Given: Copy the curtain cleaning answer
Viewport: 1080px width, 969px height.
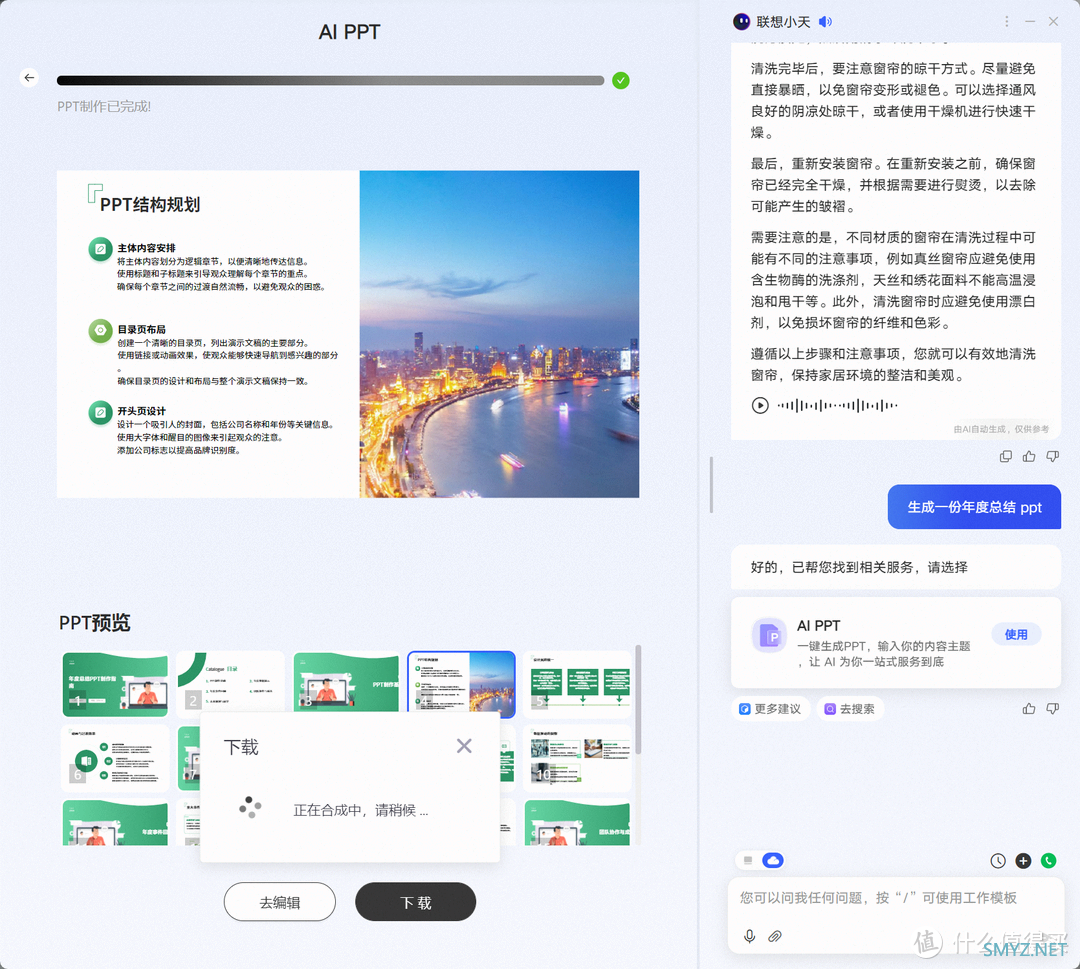Looking at the screenshot, I should coord(1006,457).
